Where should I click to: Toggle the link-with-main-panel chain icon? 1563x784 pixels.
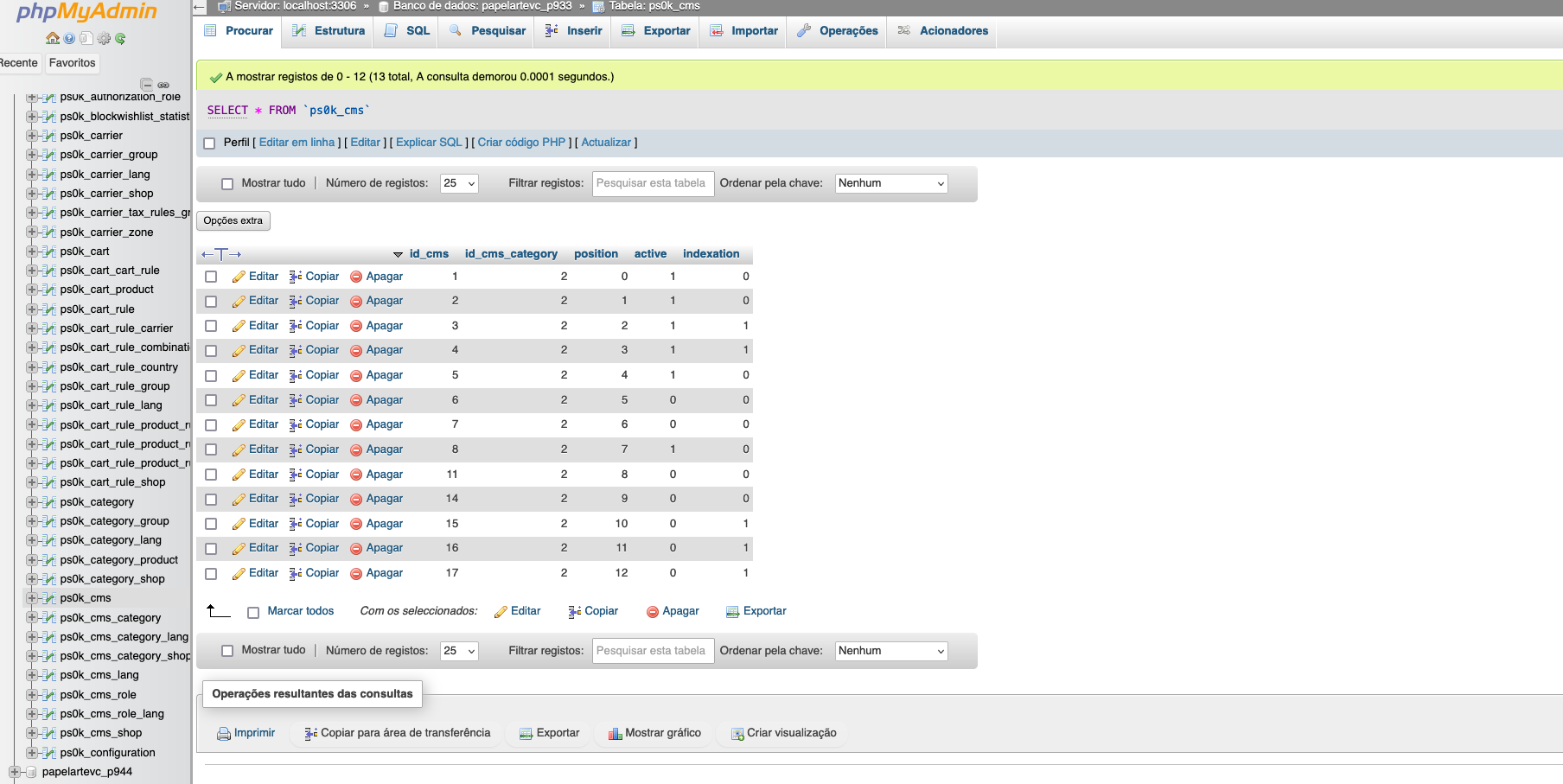coord(163,85)
